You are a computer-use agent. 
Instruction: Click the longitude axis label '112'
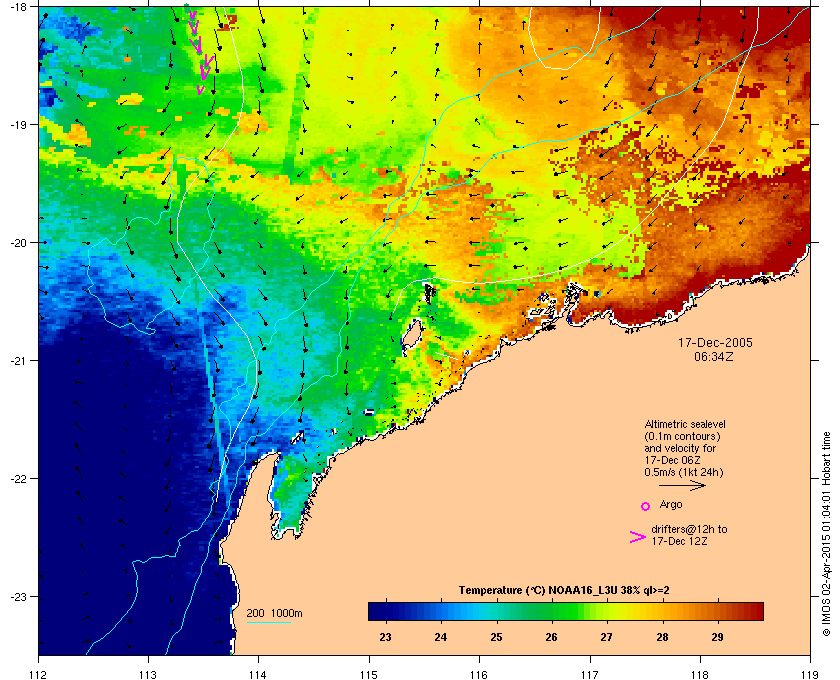[38, 675]
